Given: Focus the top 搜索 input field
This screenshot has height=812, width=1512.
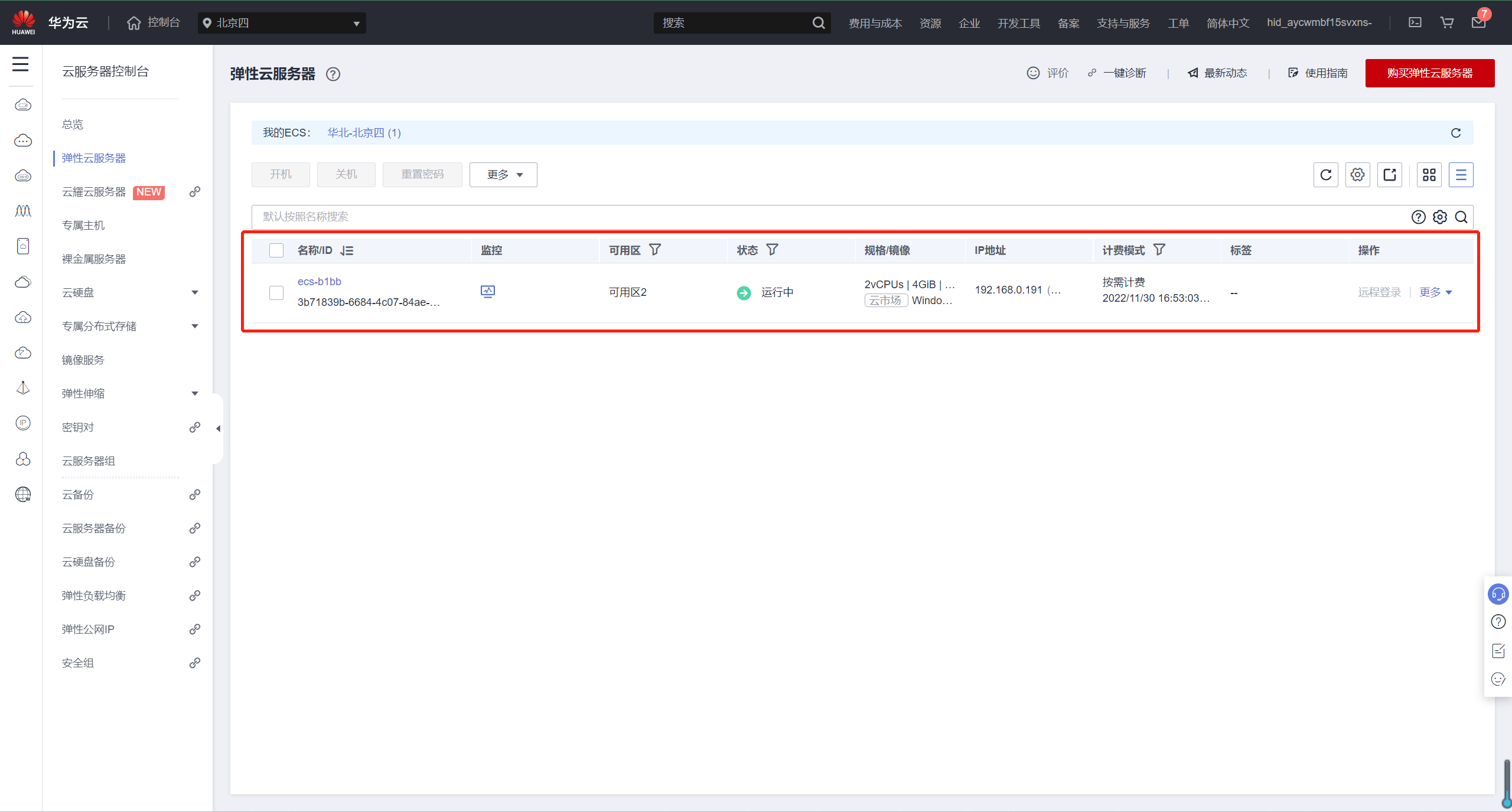Looking at the screenshot, I should point(732,23).
